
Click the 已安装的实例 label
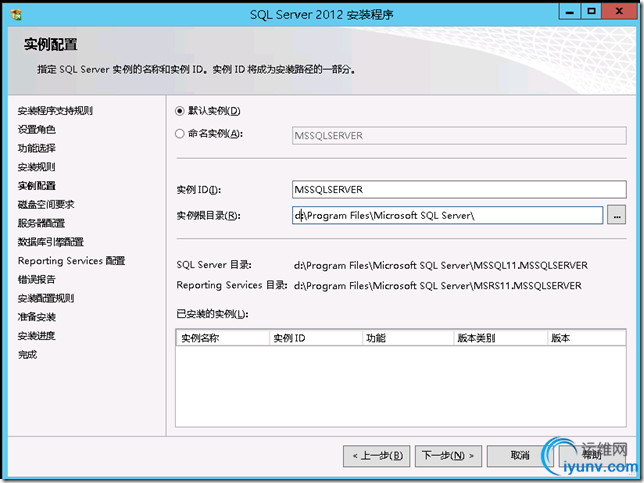212,314
